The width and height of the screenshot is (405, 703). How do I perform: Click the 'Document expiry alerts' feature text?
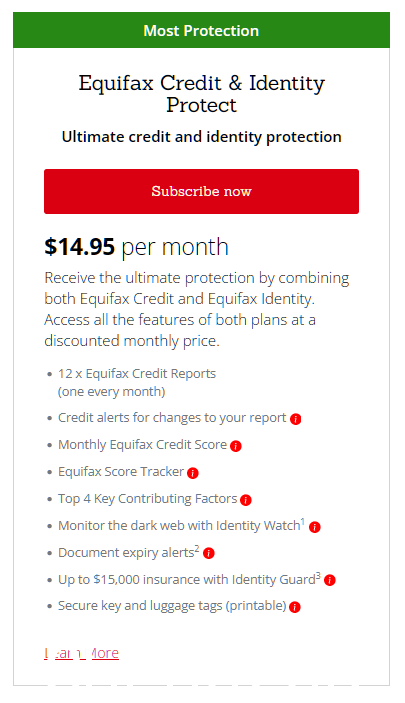point(129,552)
